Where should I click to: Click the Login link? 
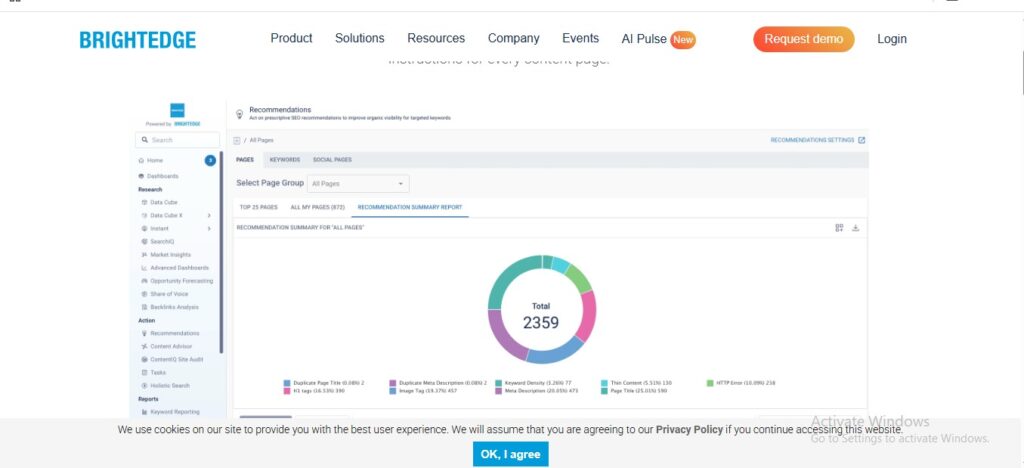pyautogui.click(x=891, y=39)
